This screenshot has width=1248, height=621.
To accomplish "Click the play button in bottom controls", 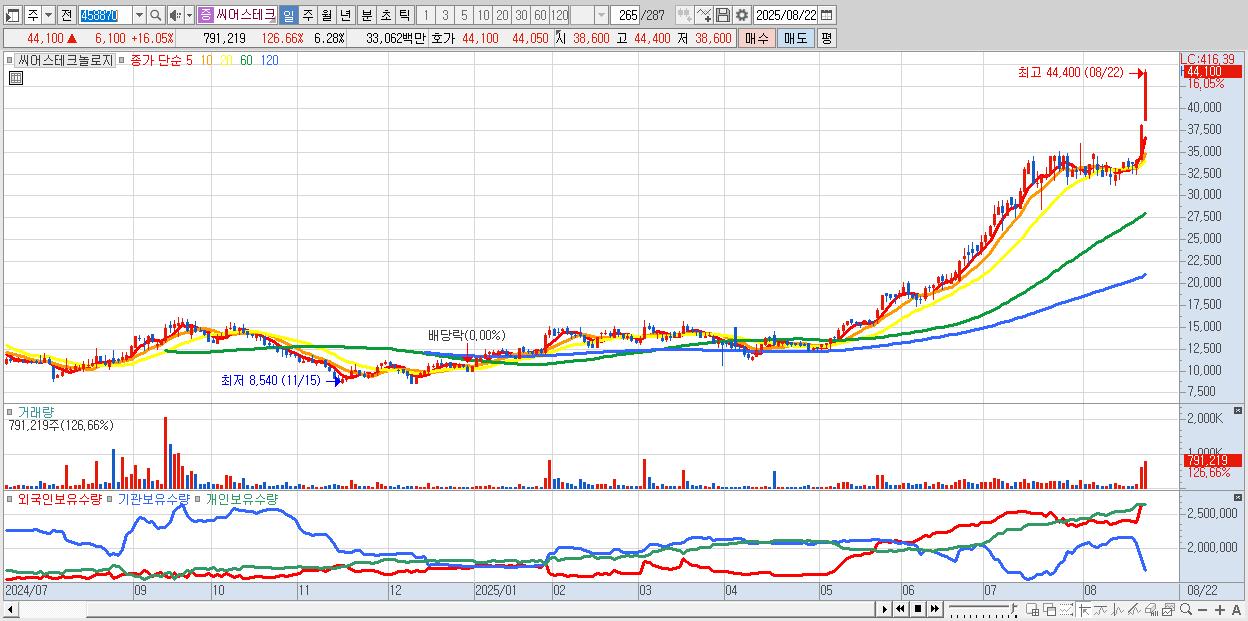I will 884,609.
